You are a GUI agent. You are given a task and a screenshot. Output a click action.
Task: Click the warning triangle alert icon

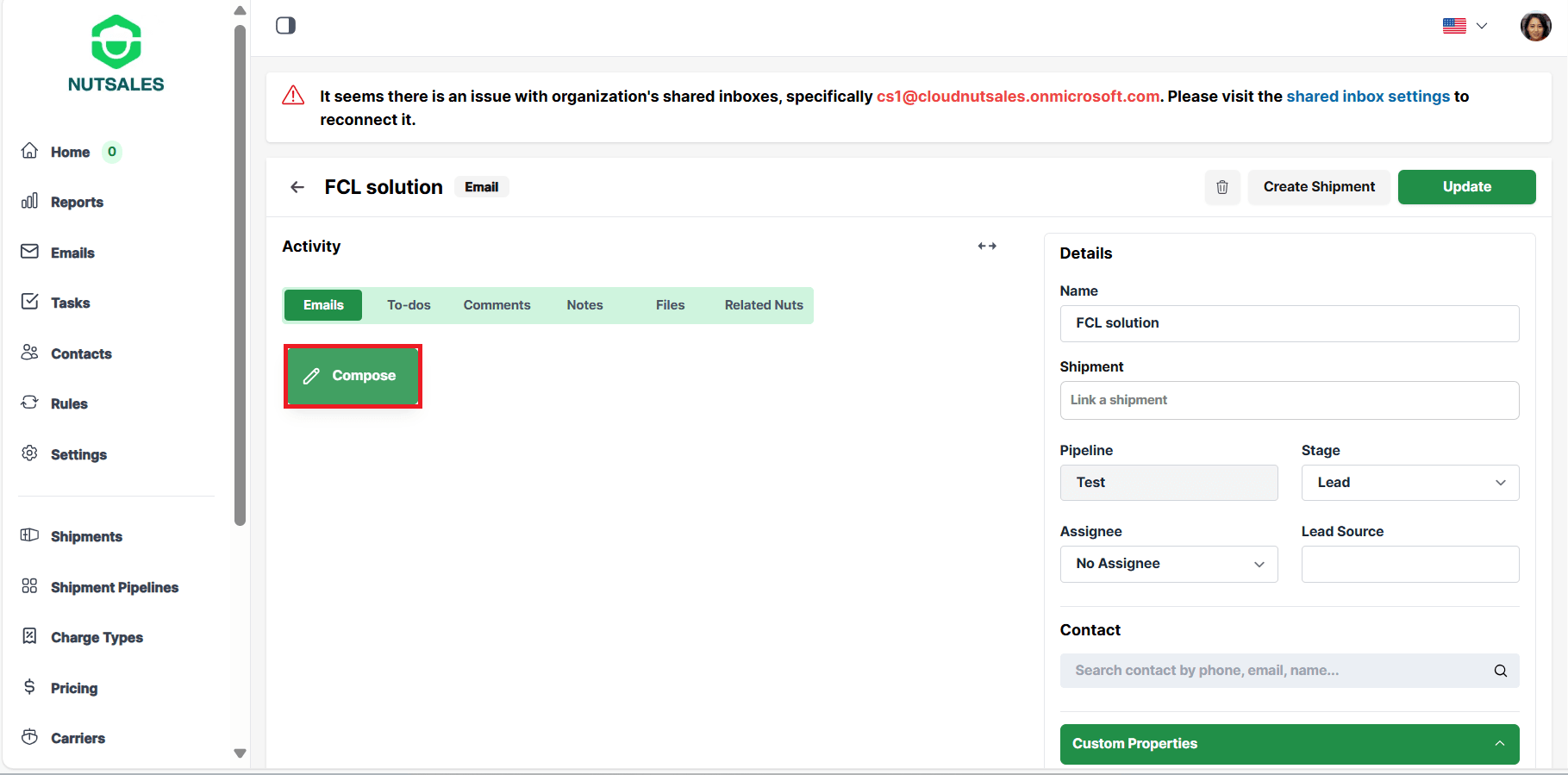(293, 96)
